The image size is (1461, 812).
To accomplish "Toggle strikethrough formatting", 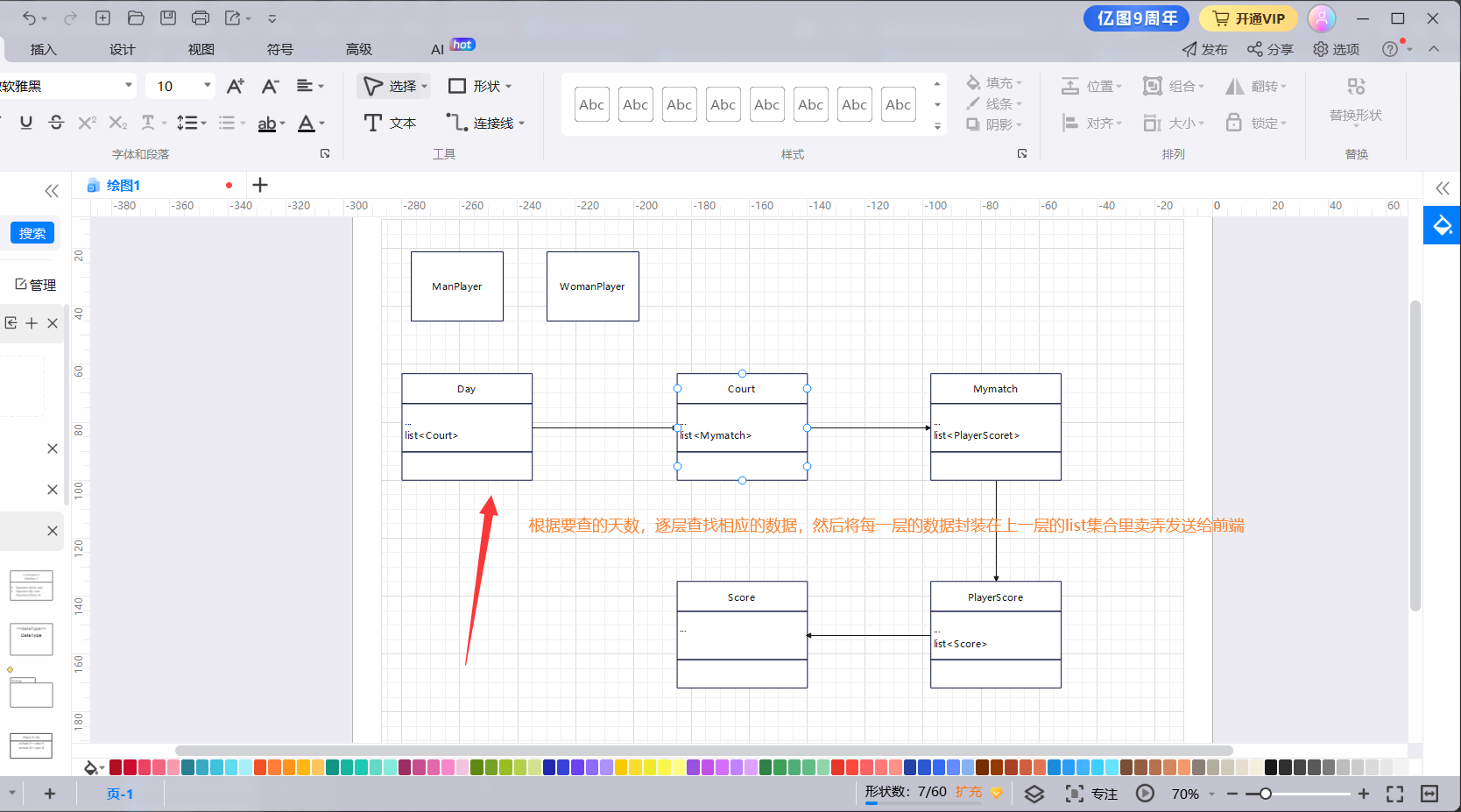I will (x=57, y=123).
